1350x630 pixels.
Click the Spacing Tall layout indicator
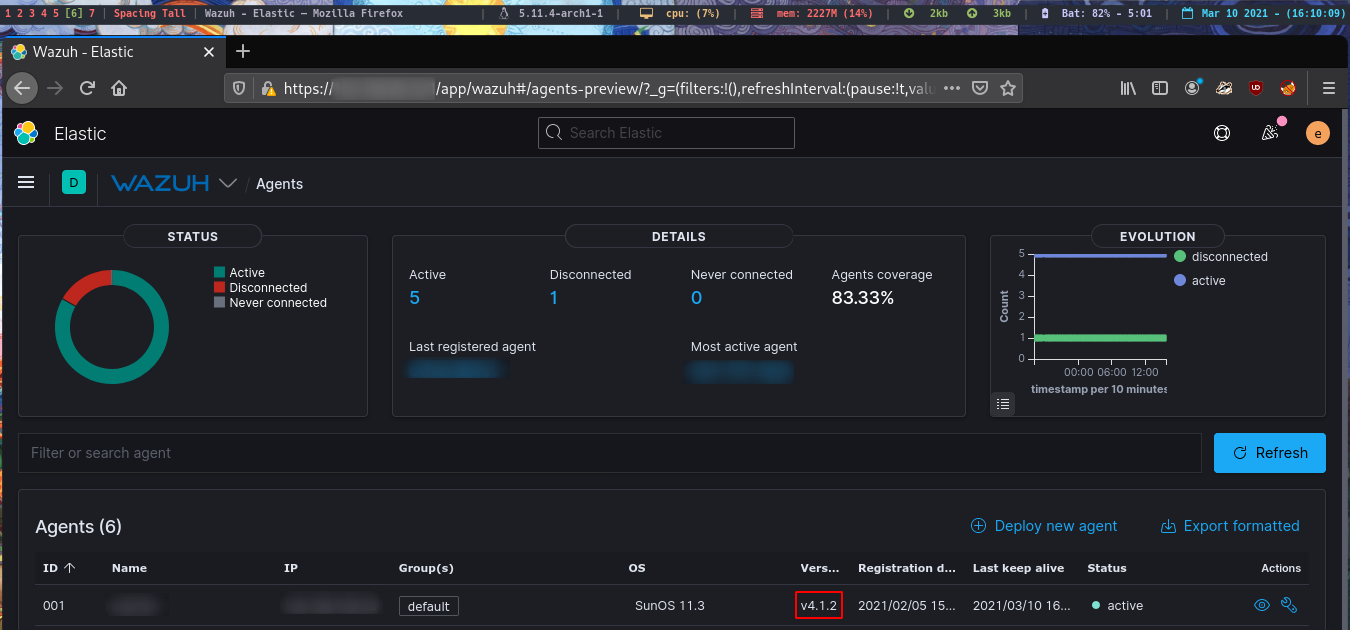pos(150,14)
